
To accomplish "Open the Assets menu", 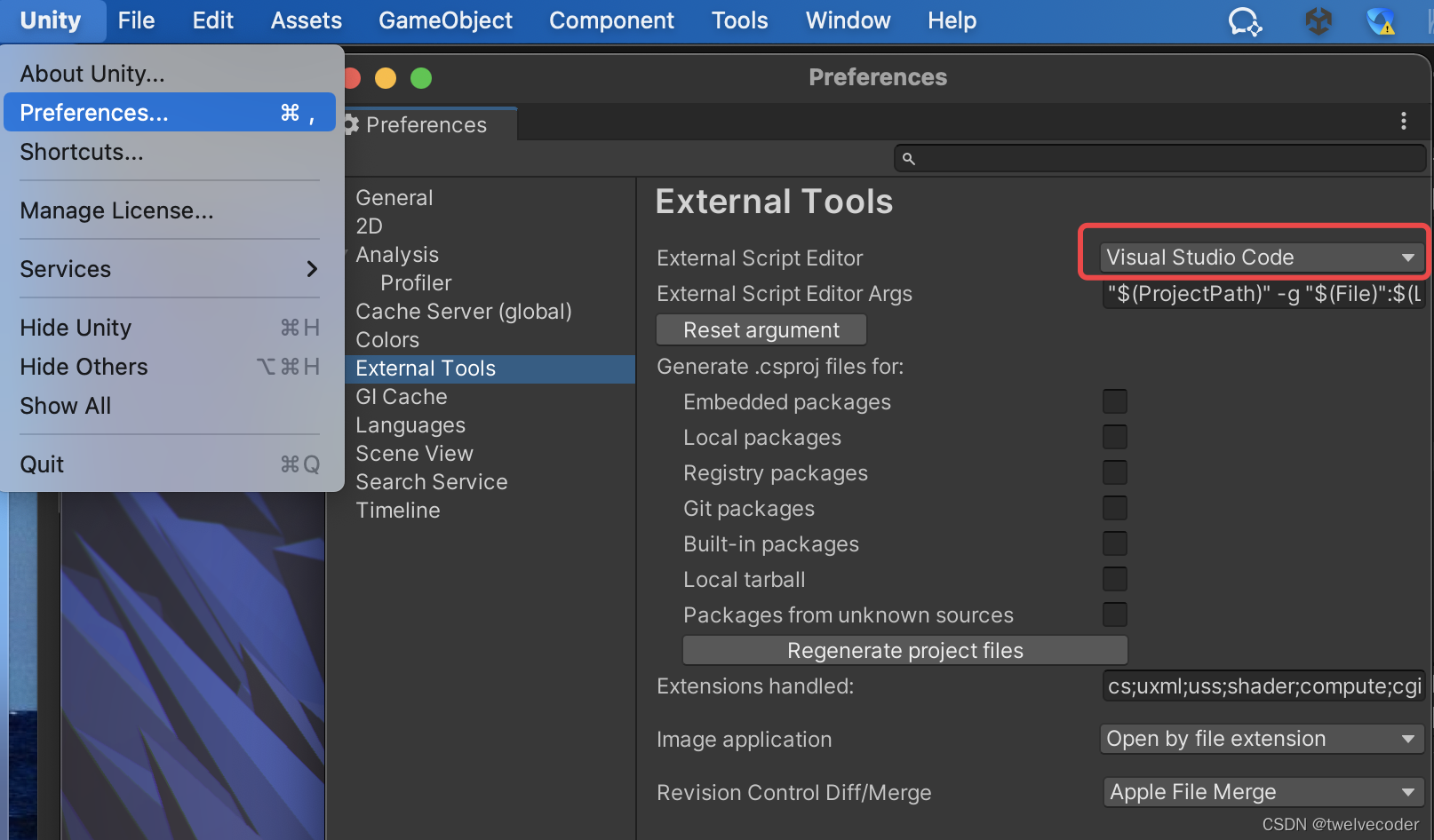I will point(307,20).
